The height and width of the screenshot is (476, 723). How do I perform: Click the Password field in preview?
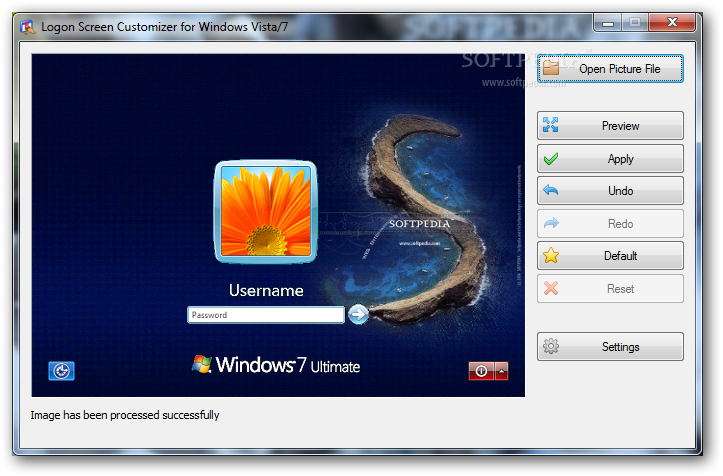pos(266,315)
